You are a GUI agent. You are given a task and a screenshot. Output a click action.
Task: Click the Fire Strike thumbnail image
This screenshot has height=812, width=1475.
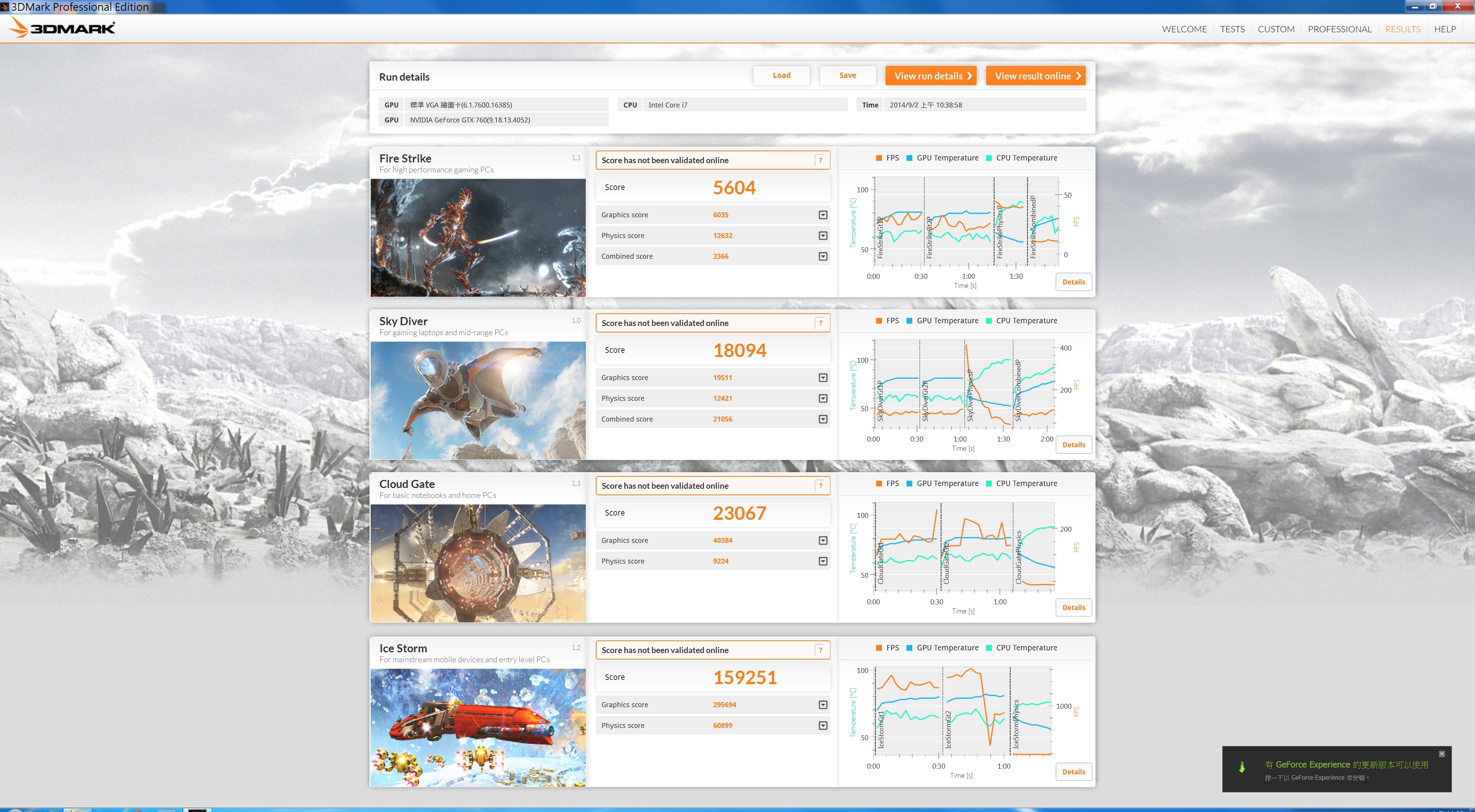(x=478, y=238)
